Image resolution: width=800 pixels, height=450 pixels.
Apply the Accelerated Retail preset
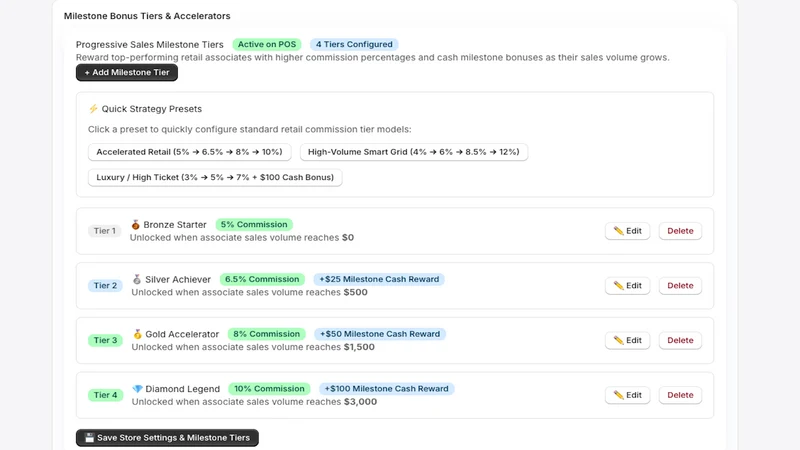189,152
